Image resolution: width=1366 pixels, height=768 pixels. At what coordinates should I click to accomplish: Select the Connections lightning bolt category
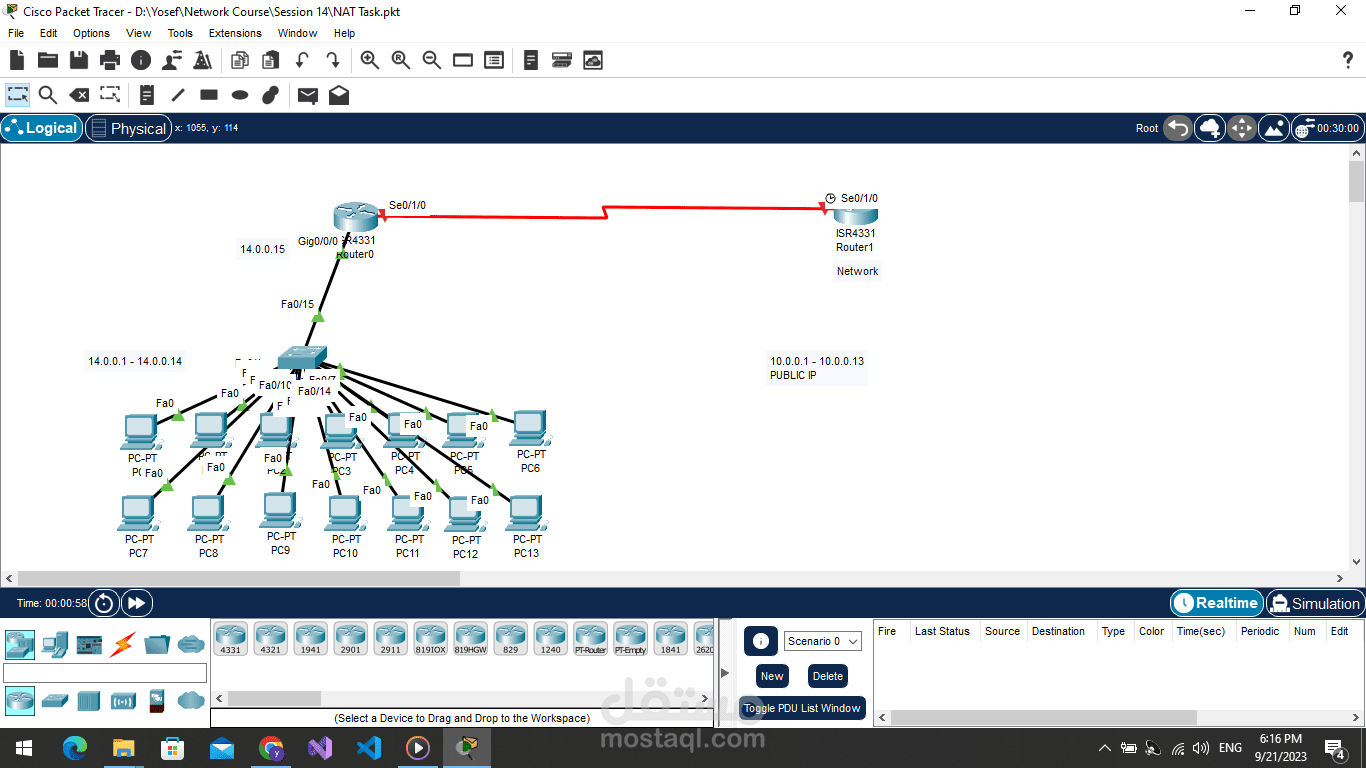pos(124,643)
